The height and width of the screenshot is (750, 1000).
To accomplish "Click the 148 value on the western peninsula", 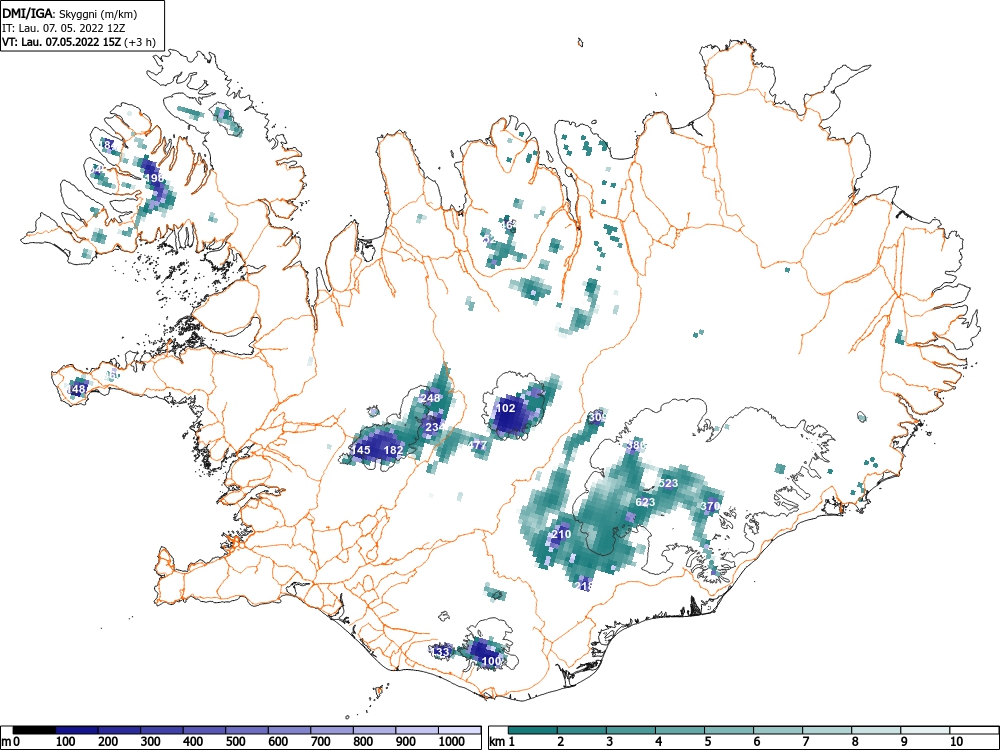I will click(x=77, y=389).
